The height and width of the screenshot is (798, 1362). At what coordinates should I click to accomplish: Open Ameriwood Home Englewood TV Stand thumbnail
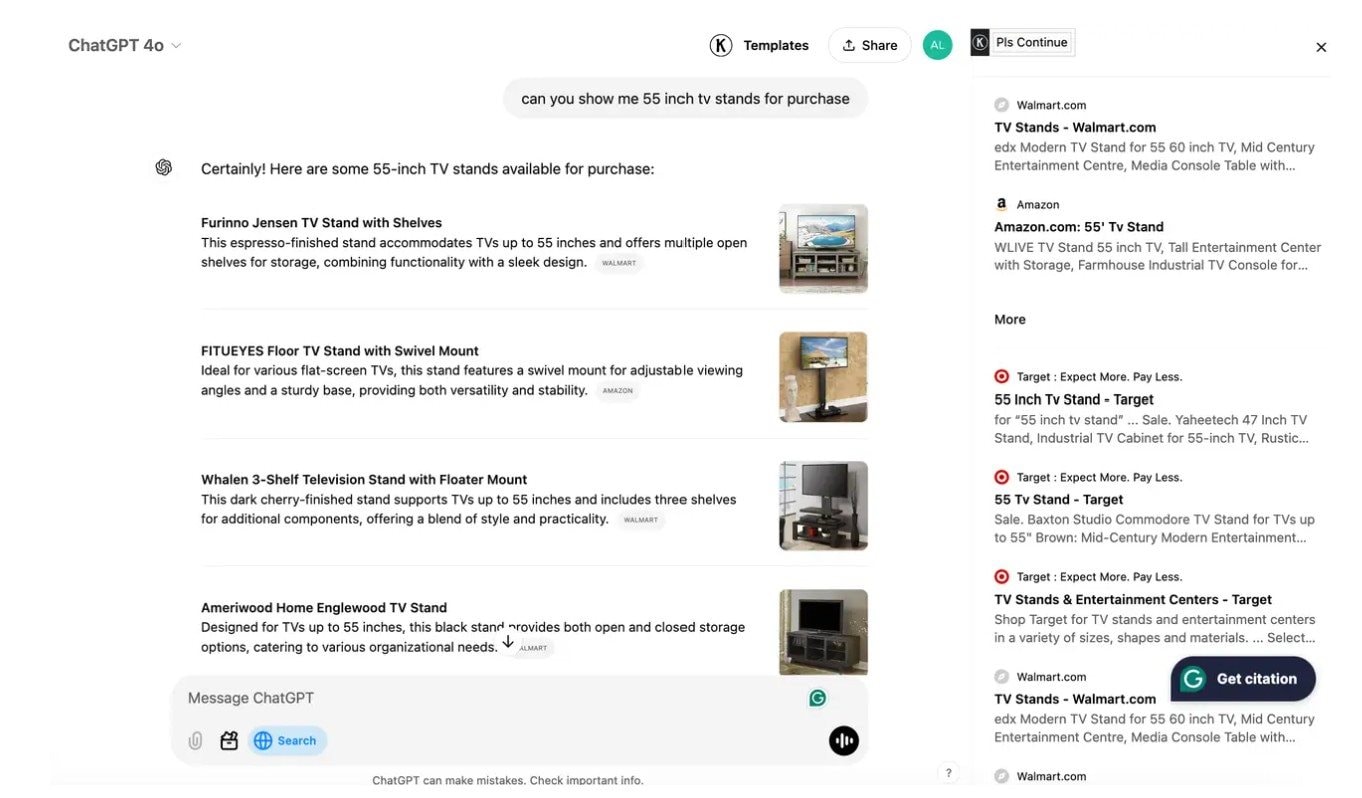tap(823, 632)
